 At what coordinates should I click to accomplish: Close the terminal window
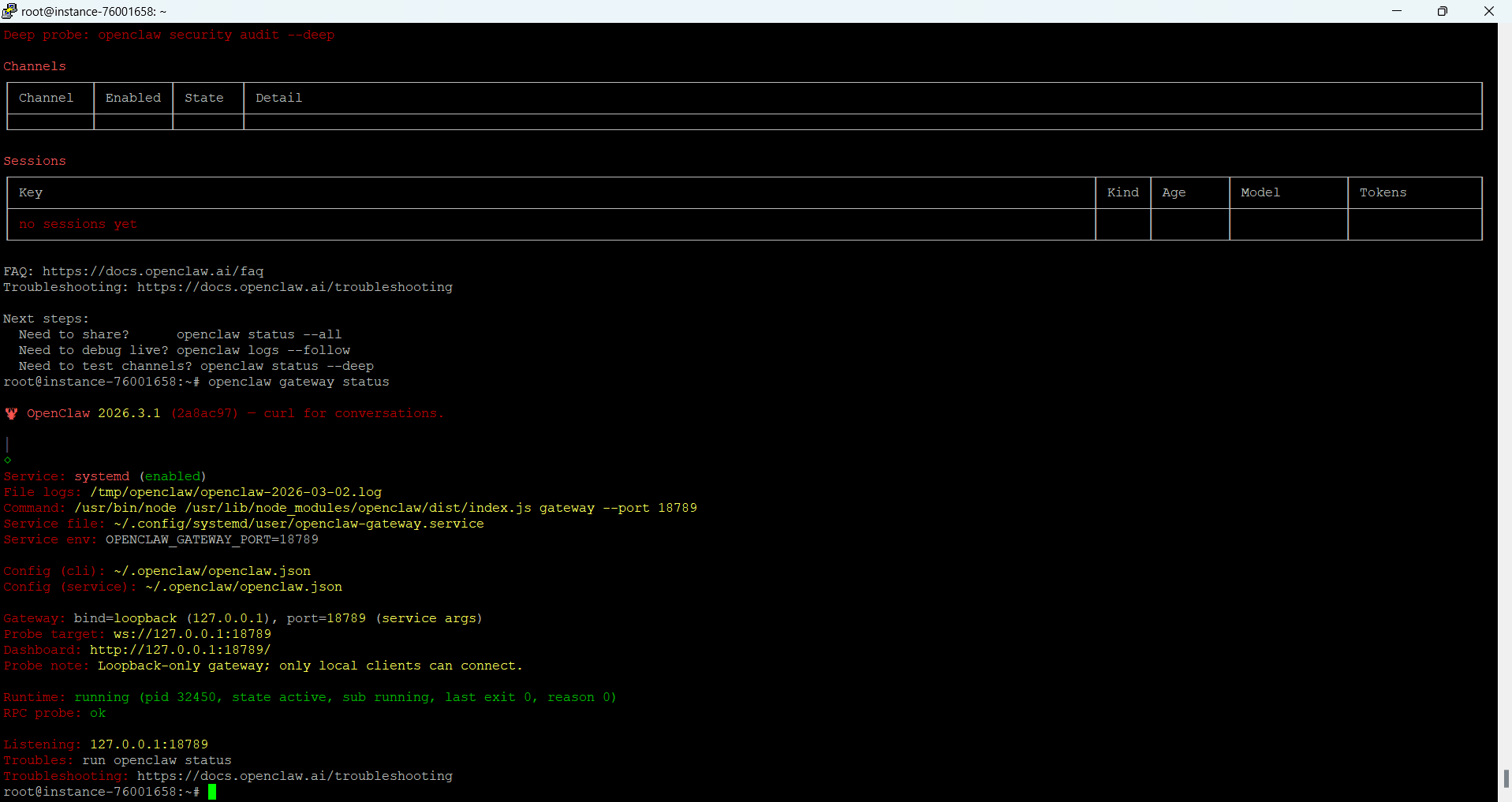point(1488,11)
